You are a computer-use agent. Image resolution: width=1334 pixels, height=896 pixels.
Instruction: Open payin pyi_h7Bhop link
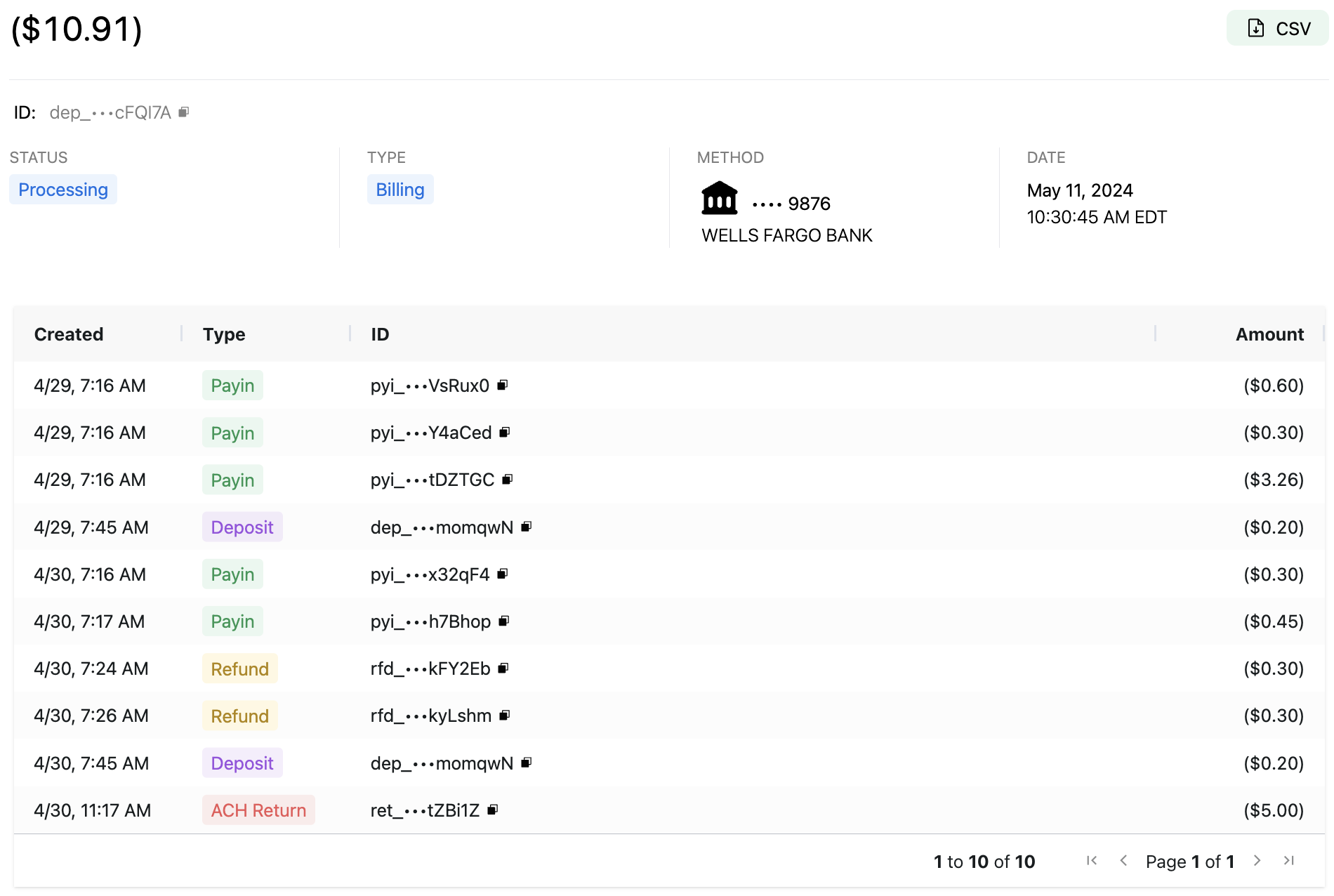click(x=430, y=621)
